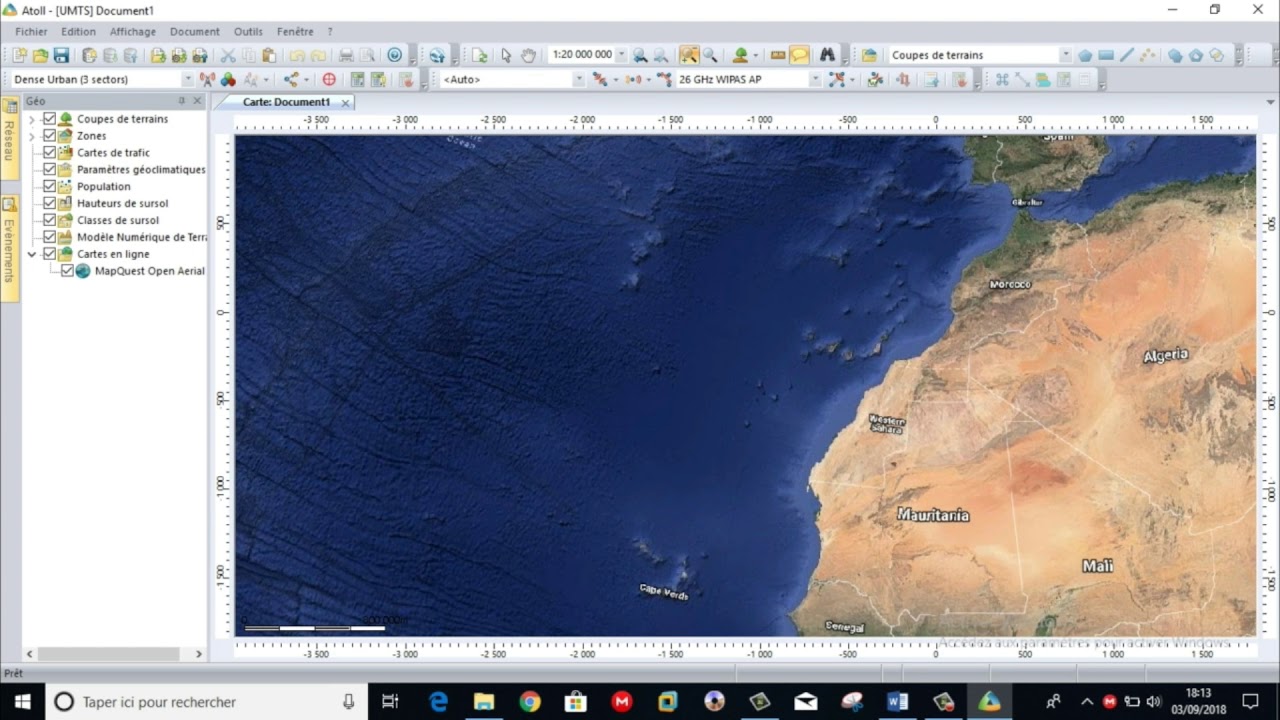Open the notification center icon
Viewport: 1280px width, 720px height.
click(1250, 702)
